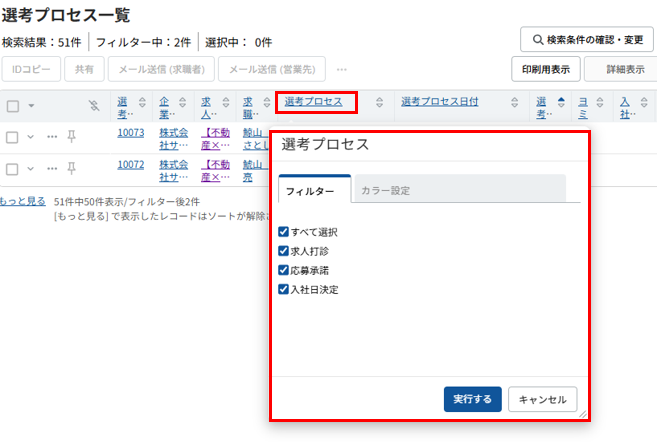Open the dropdown arrow beside the select-all header checkbox
The image size is (668, 442).
pyautogui.click(x=31, y=106)
